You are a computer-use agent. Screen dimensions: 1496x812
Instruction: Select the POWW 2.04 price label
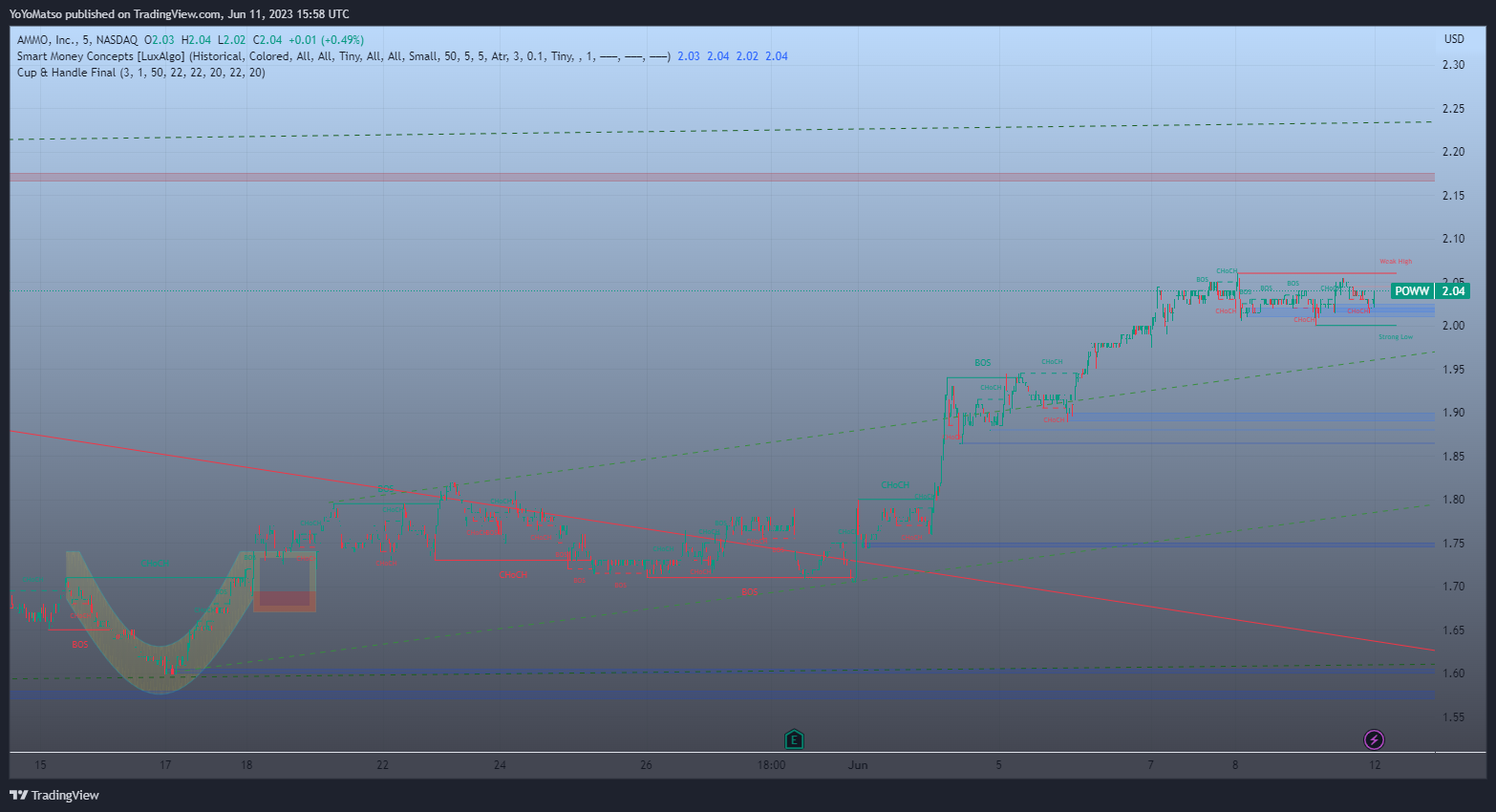[1429, 291]
